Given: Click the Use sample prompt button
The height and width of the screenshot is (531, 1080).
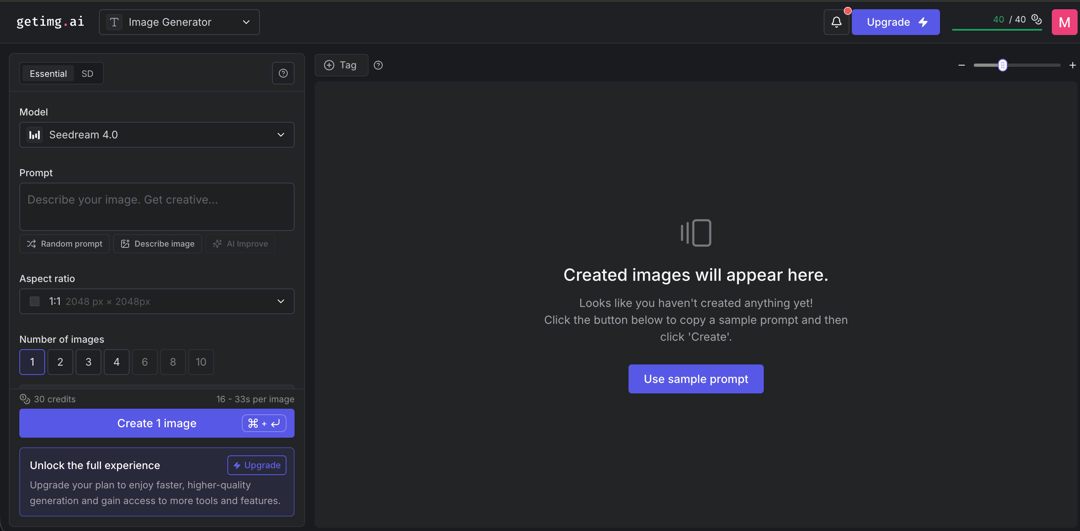Looking at the screenshot, I should click(695, 379).
